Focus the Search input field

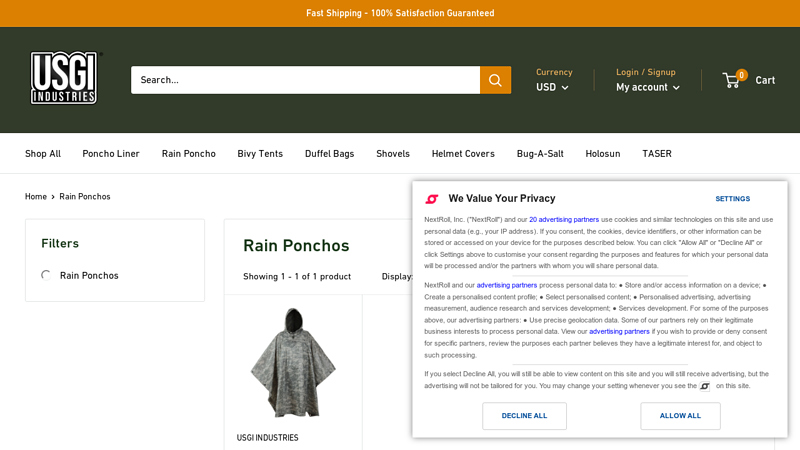(x=305, y=80)
